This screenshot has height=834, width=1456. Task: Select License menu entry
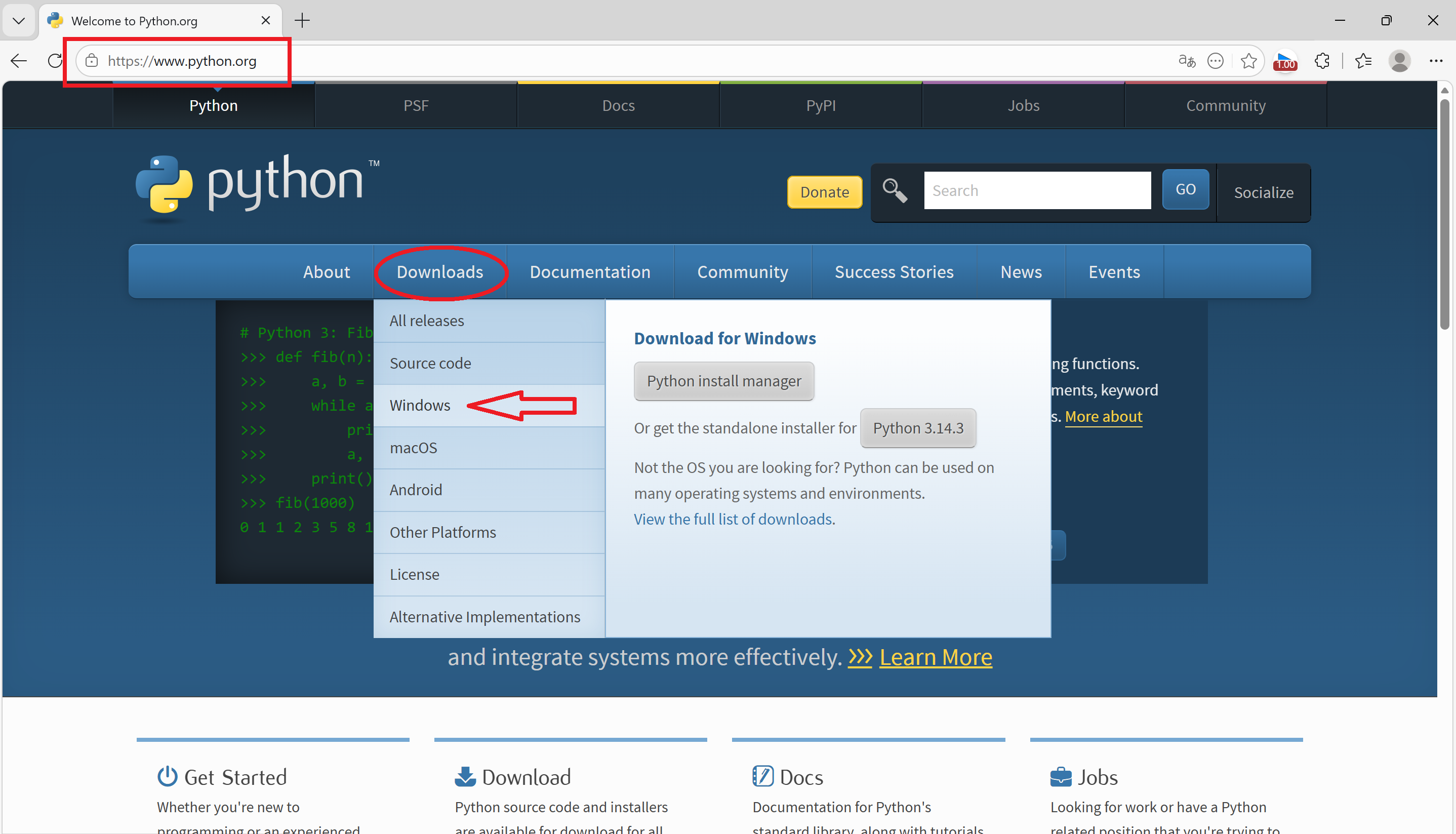tap(490, 574)
